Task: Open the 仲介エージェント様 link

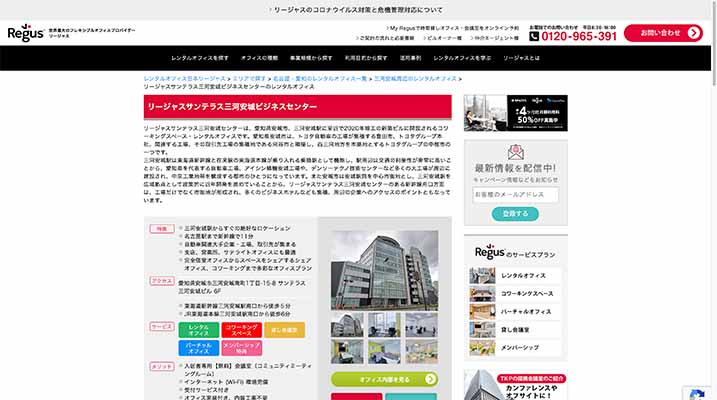Action: 494,38
